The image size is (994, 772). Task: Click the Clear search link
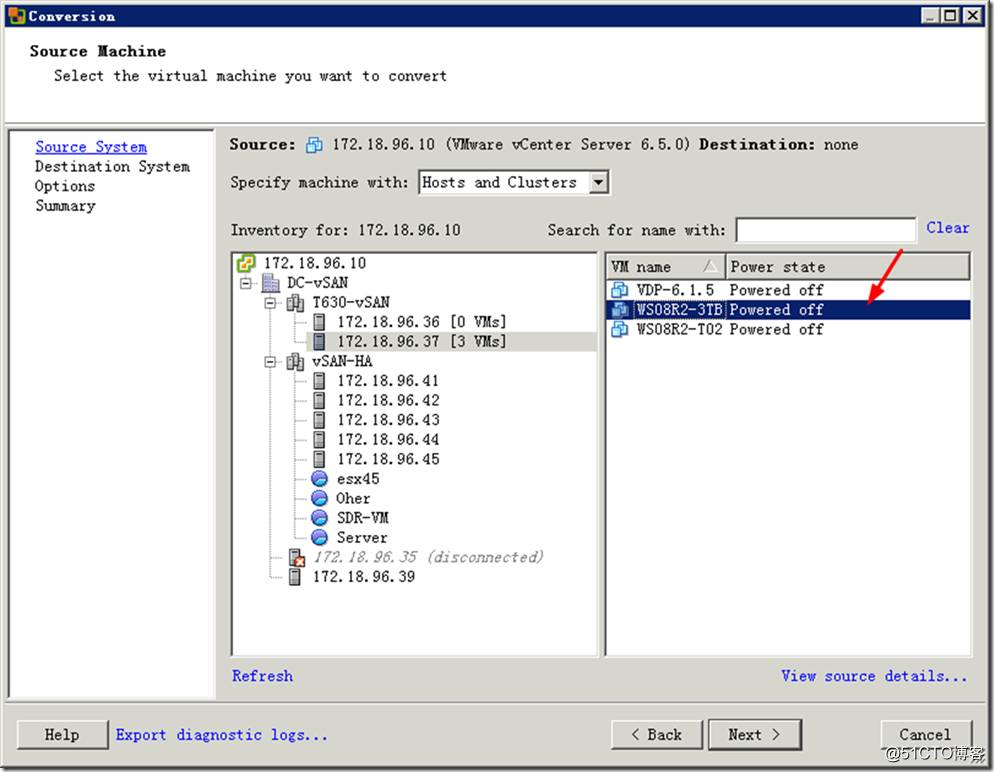click(947, 228)
